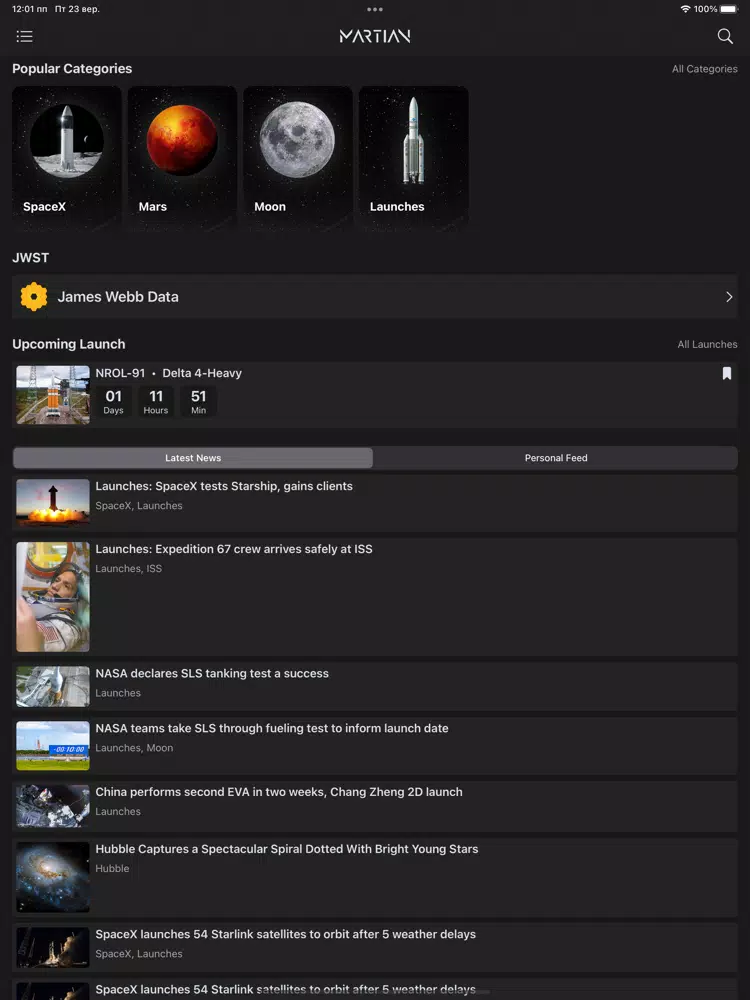Tap the 11 Hours countdown box
Viewport: 750px width, 1000px height.
coord(156,402)
